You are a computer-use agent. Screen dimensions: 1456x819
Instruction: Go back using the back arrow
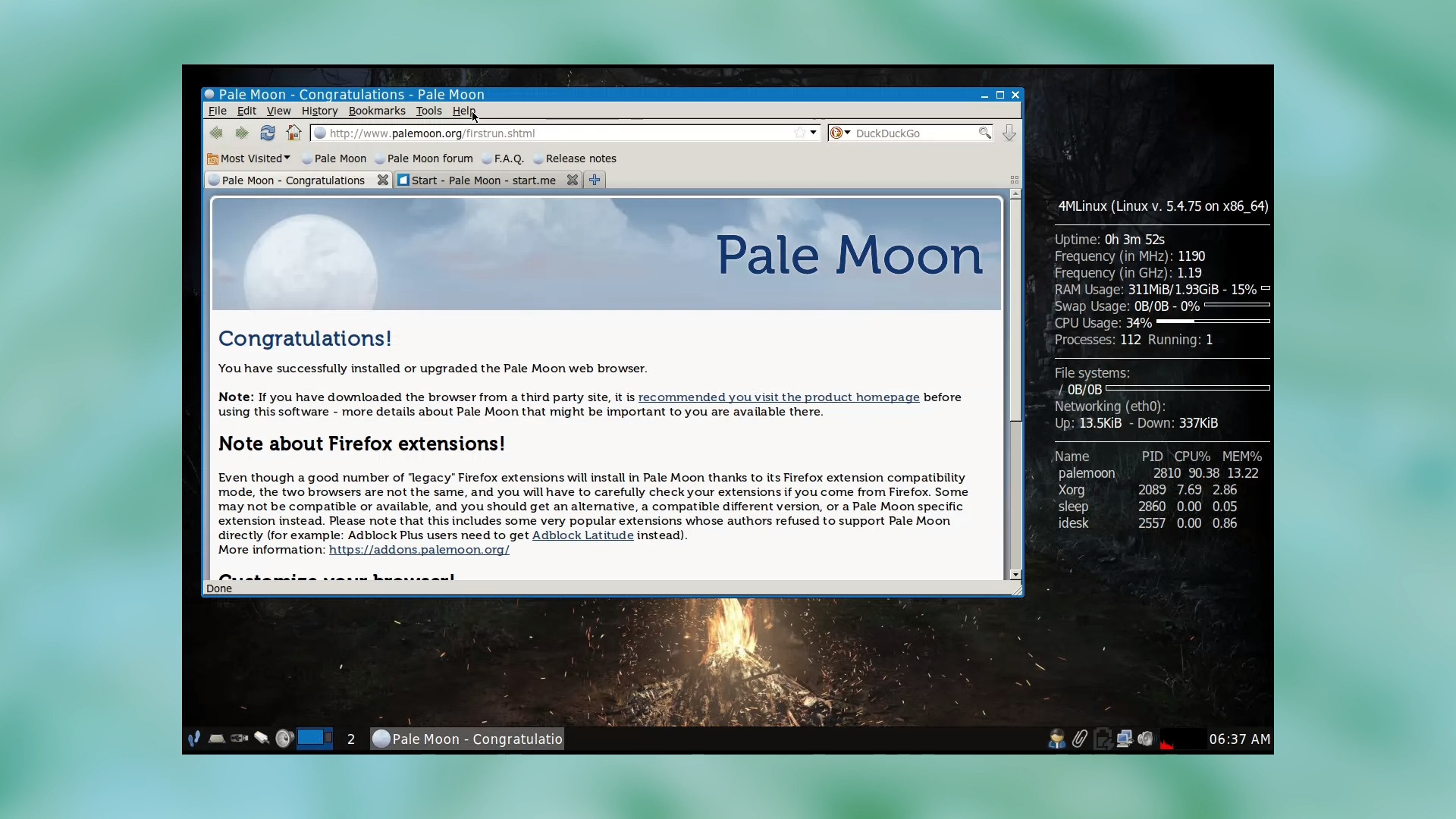click(216, 133)
